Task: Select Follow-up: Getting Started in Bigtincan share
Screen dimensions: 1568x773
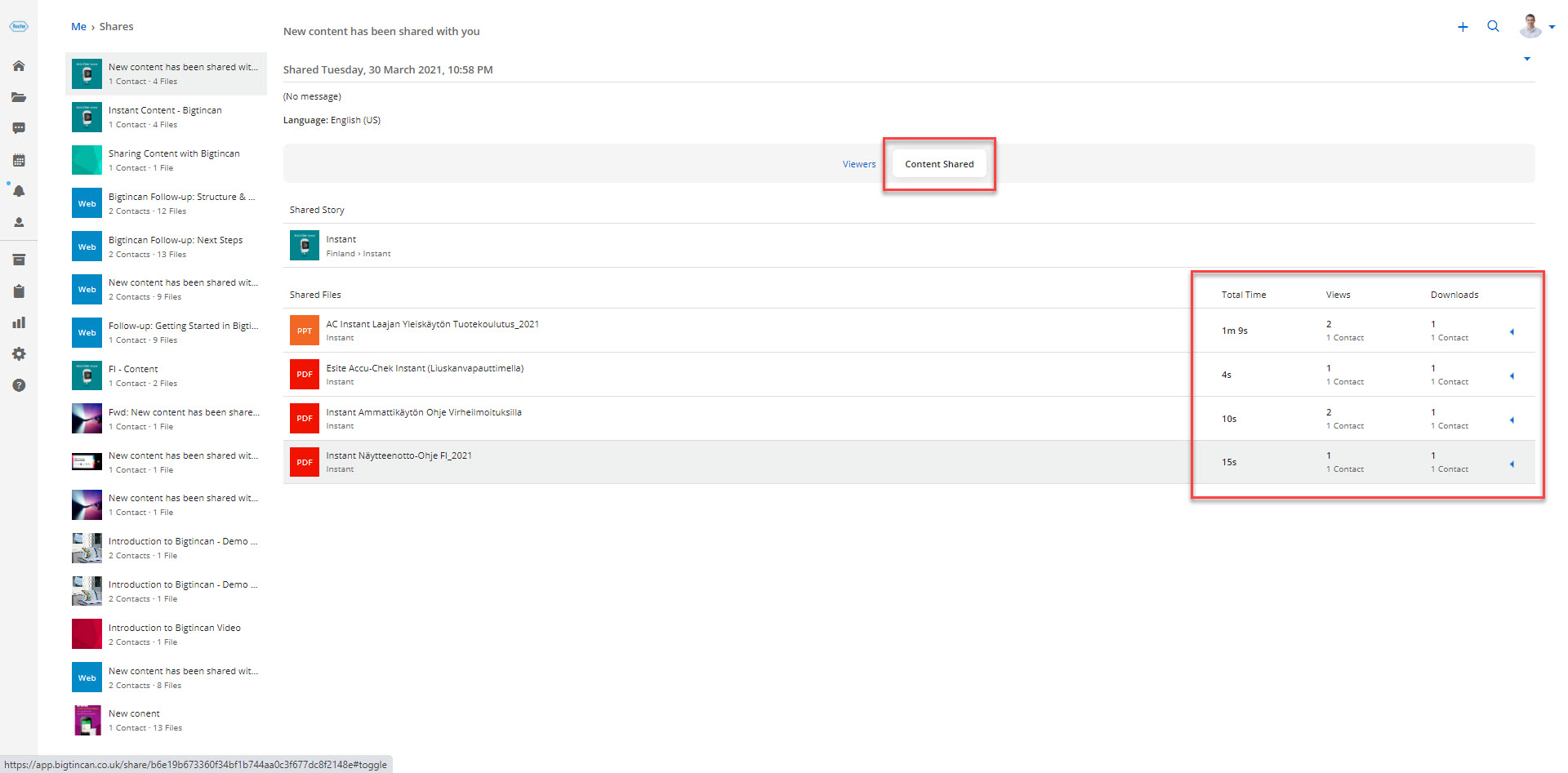Action: [x=166, y=332]
